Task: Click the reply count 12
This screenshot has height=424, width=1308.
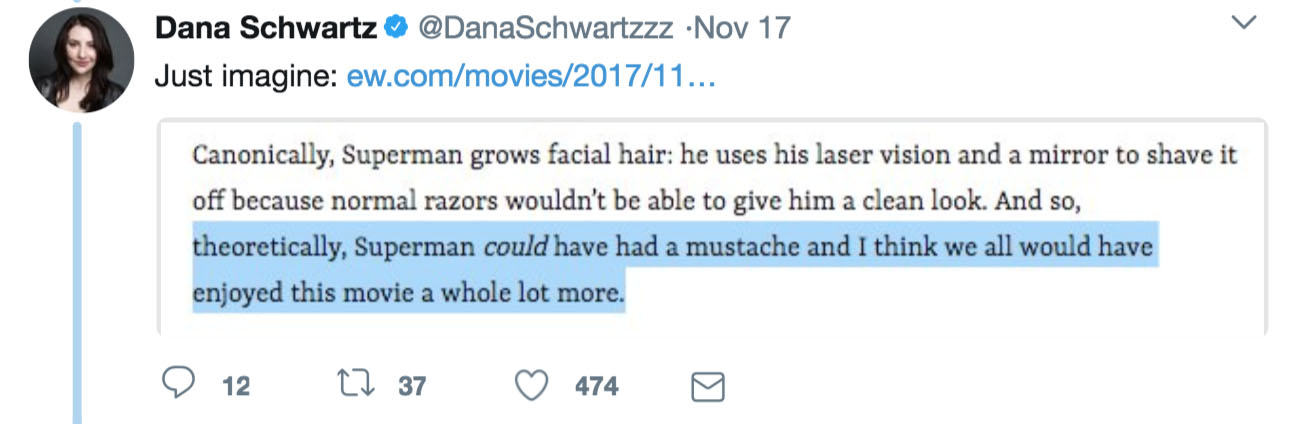Action: (236, 386)
